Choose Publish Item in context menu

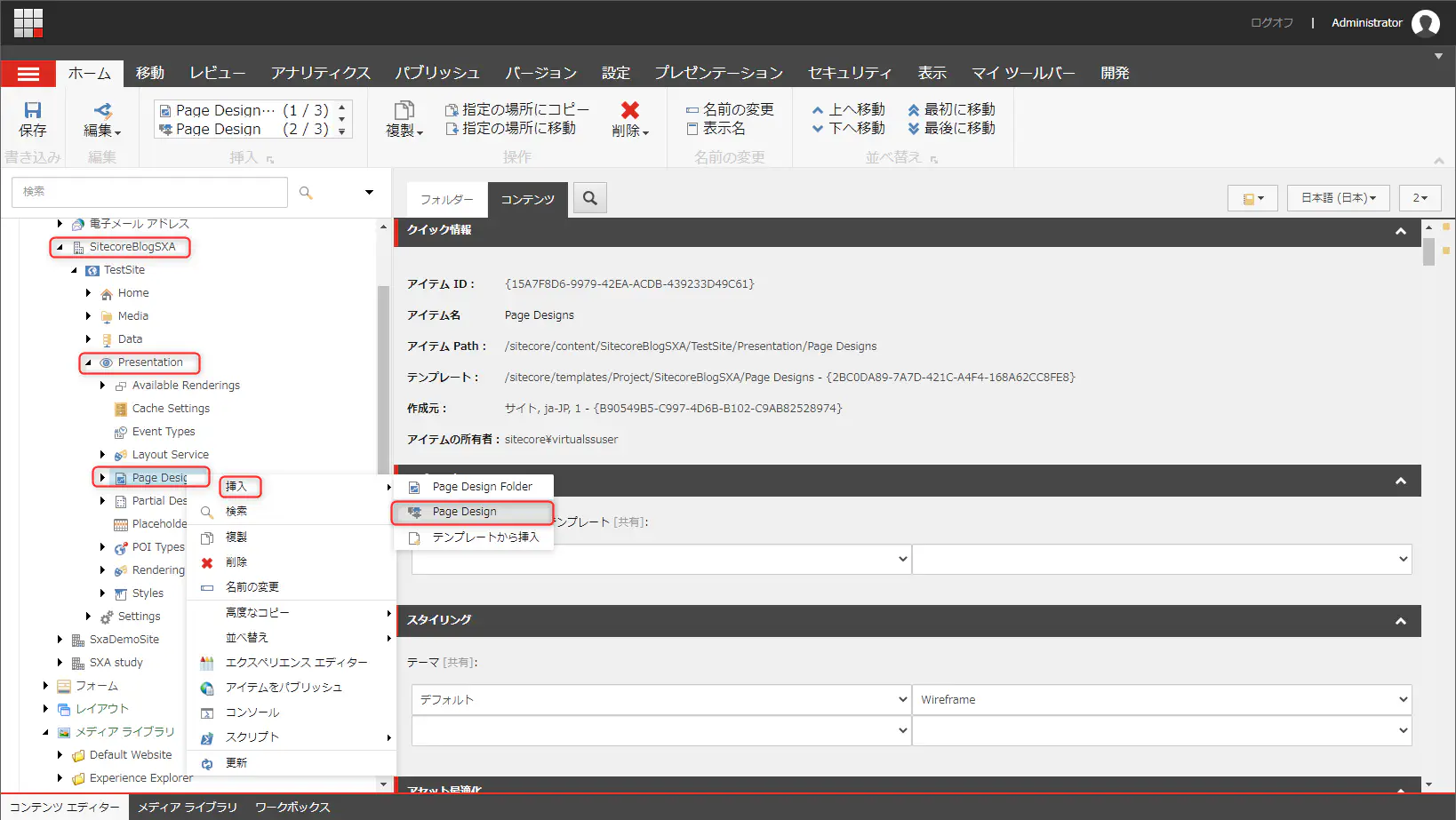pos(291,688)
